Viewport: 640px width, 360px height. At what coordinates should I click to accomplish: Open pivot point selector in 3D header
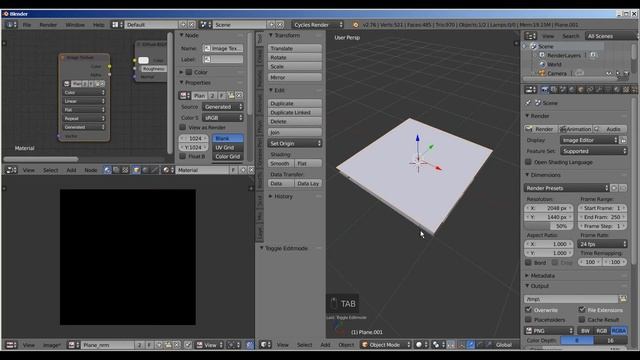tap(438, 344)
